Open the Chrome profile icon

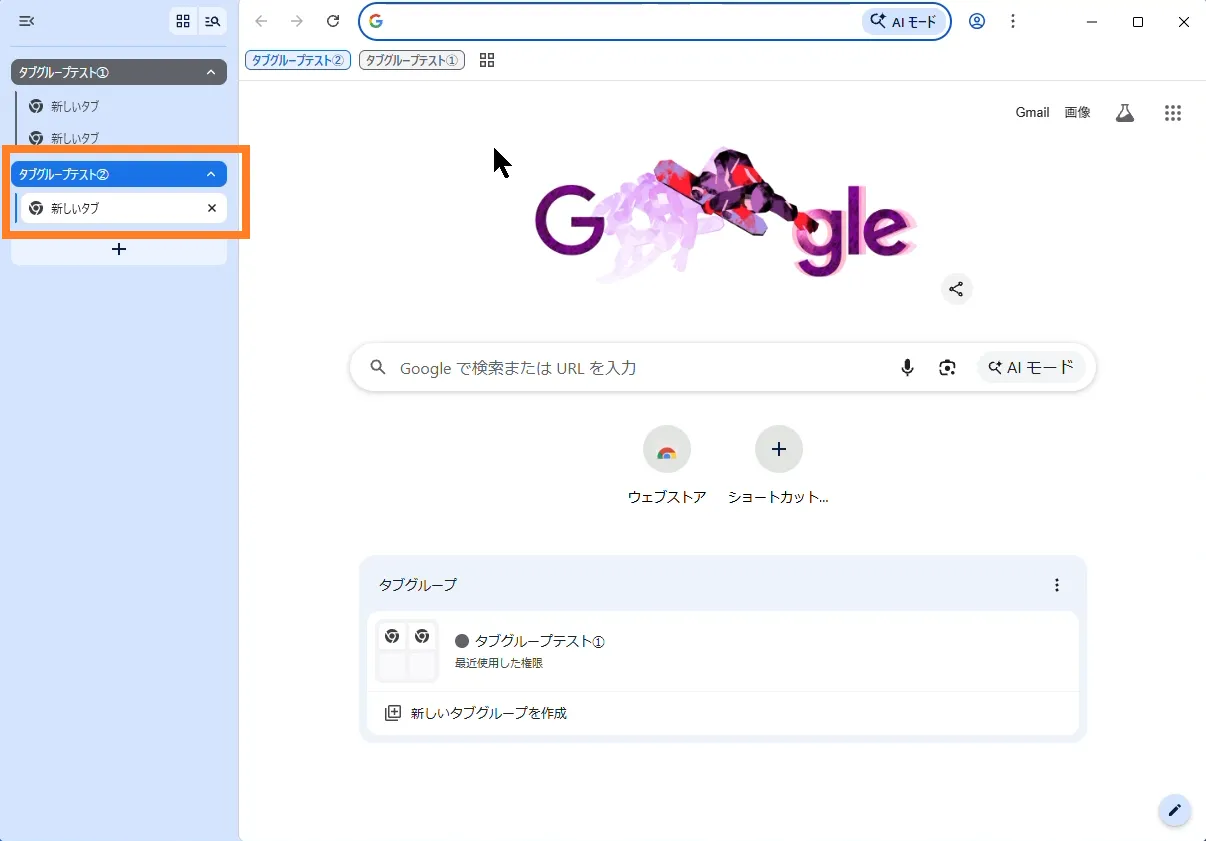977,21
